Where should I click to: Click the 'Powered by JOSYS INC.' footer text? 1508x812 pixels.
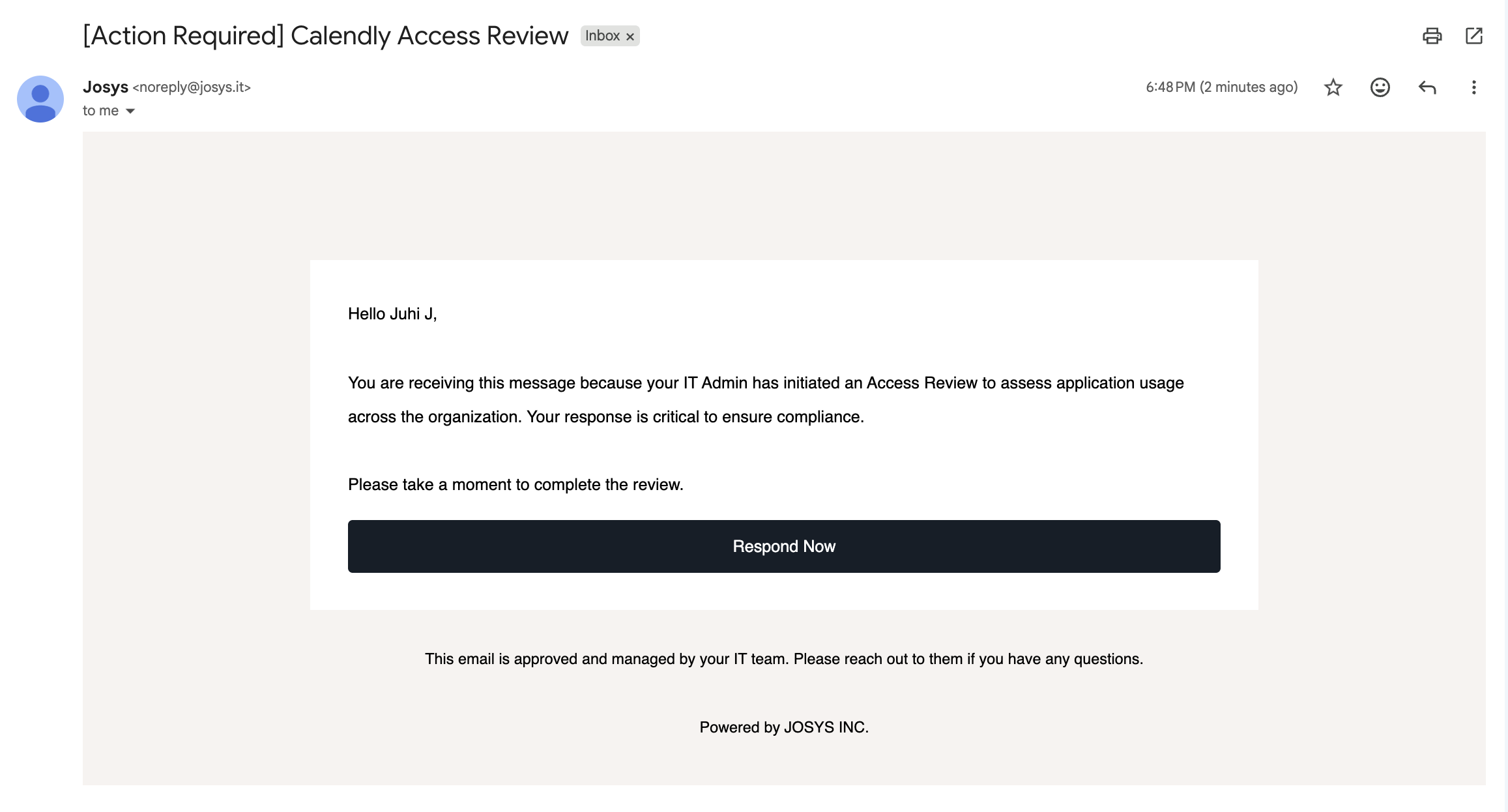tap(784, 727)
